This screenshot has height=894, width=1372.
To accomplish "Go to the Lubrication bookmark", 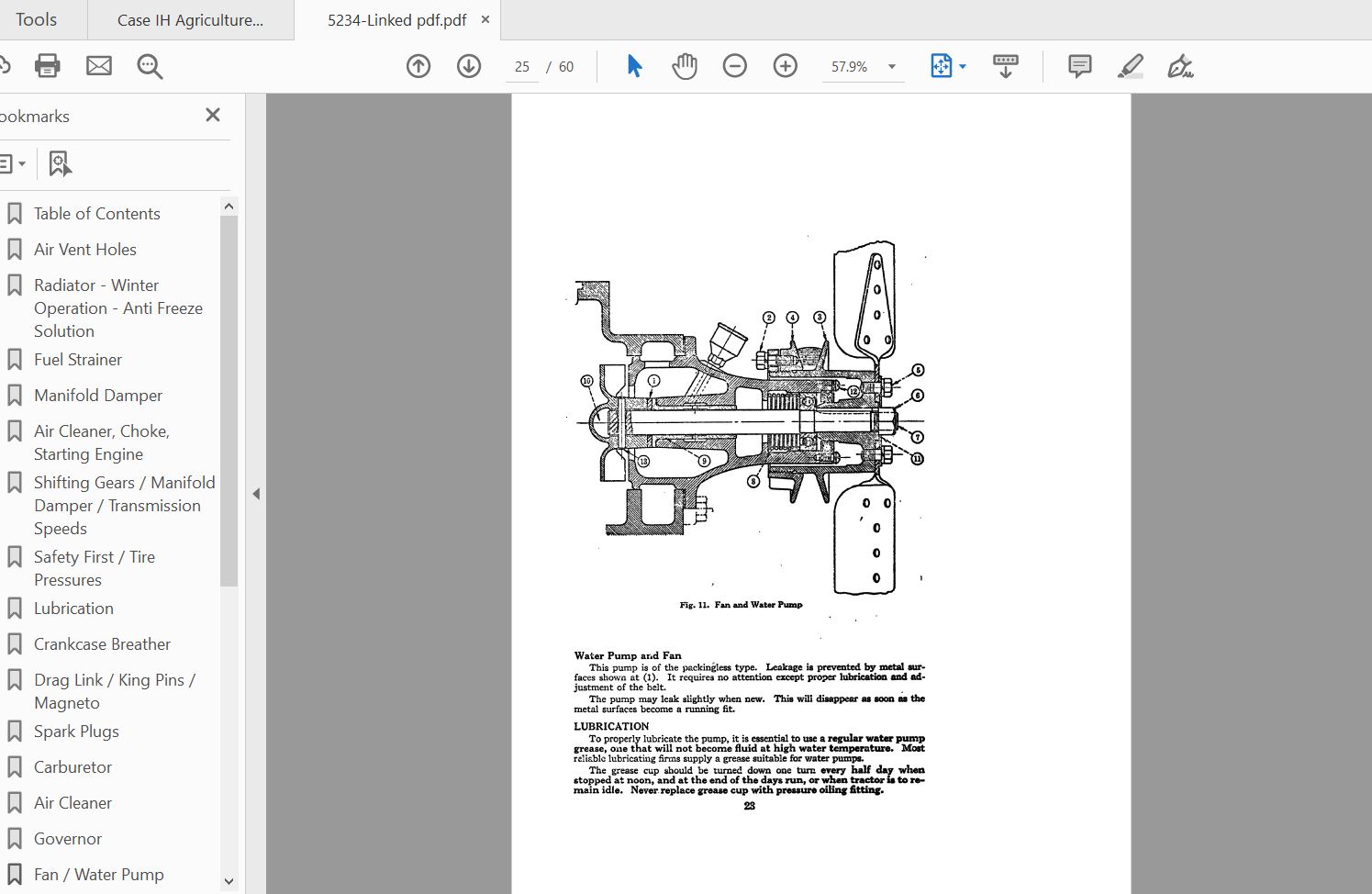I will 73,608.
